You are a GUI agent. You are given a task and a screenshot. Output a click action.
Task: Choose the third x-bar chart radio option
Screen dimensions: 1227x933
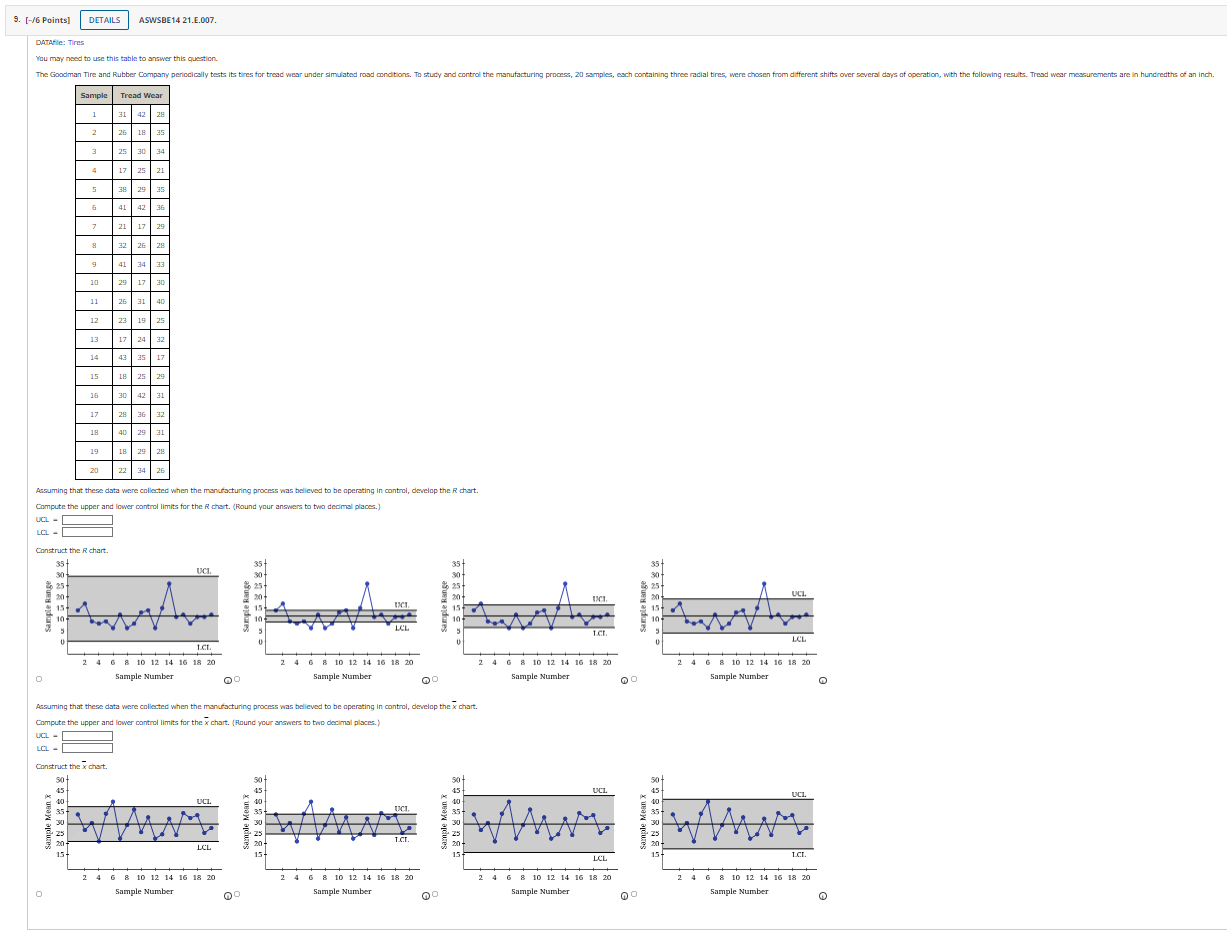pos(434,896)
